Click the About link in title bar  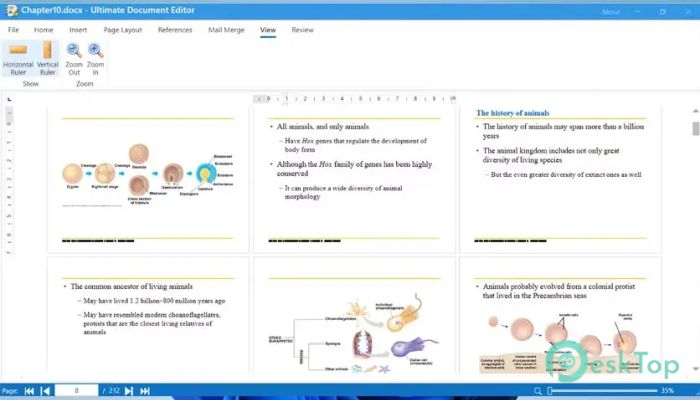610,12
